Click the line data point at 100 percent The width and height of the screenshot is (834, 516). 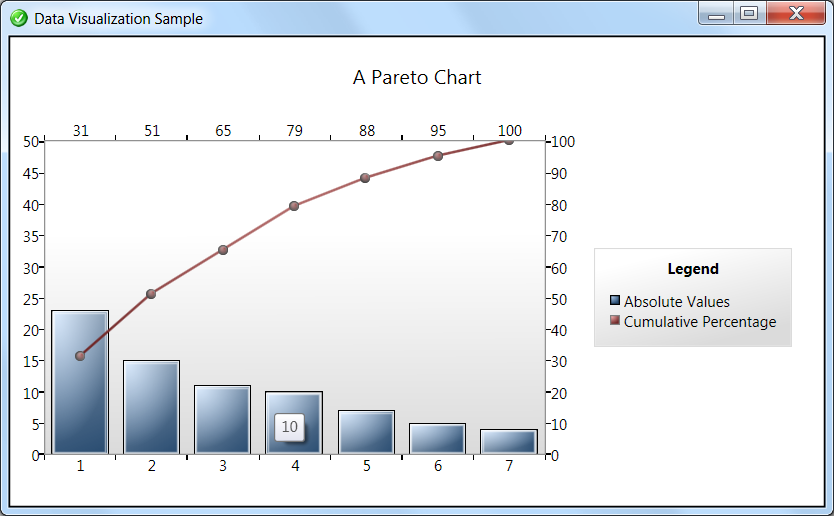click(509, 140)
